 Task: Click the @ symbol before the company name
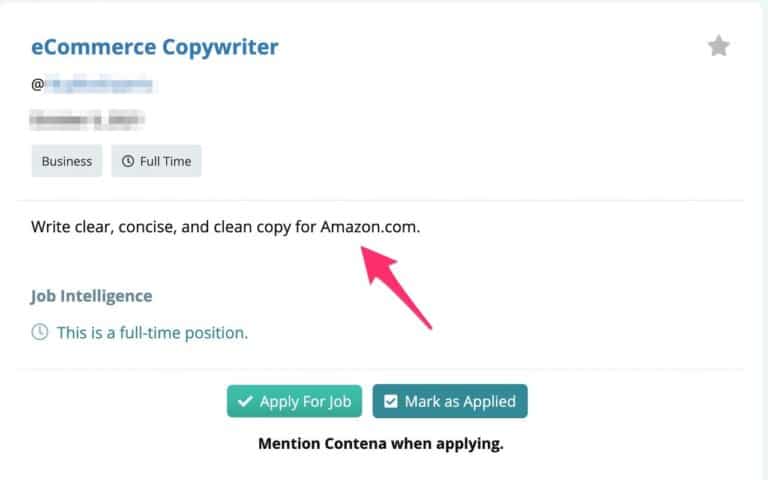37,85
